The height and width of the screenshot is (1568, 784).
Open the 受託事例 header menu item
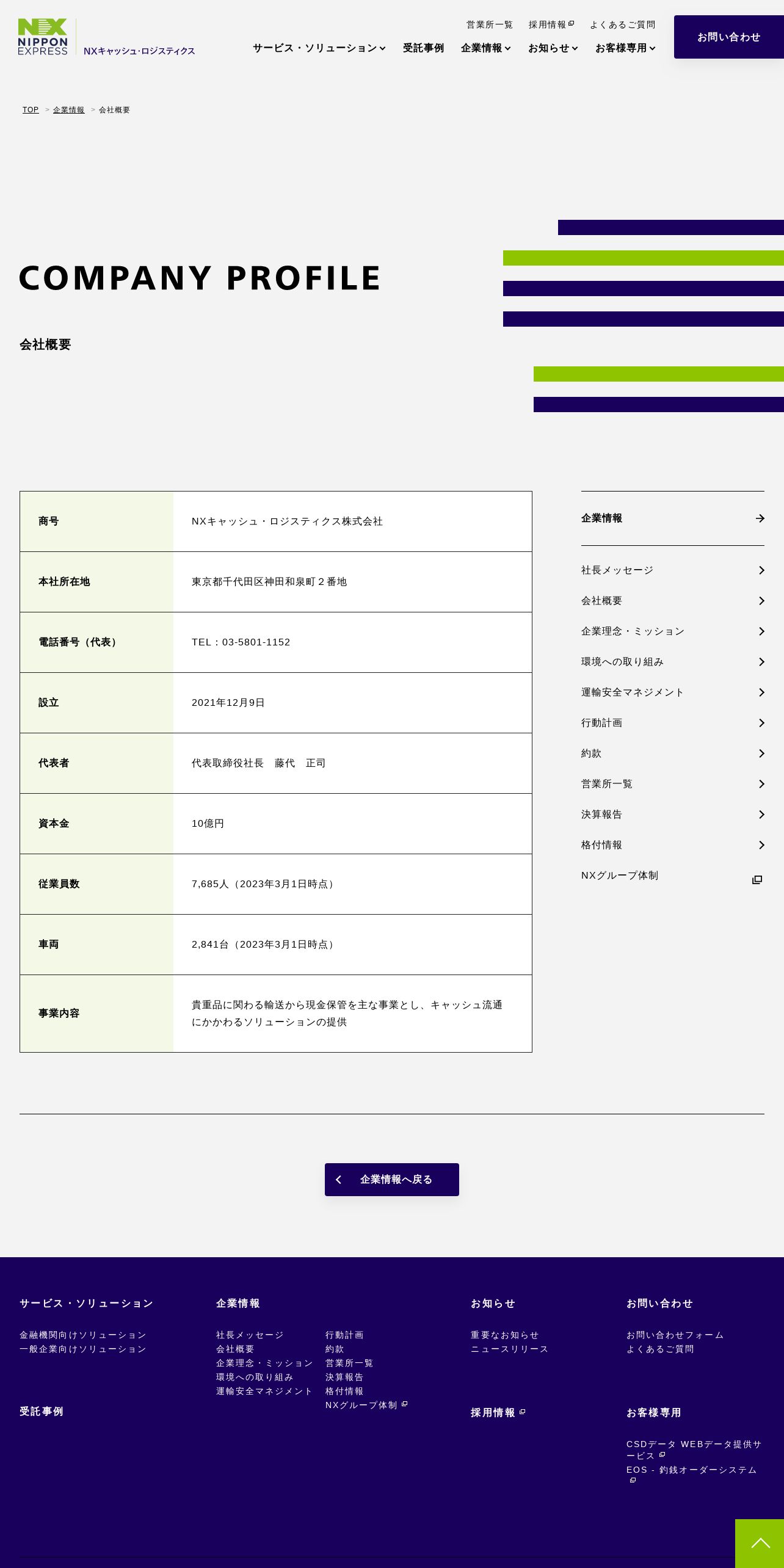(x=423, y=48)
